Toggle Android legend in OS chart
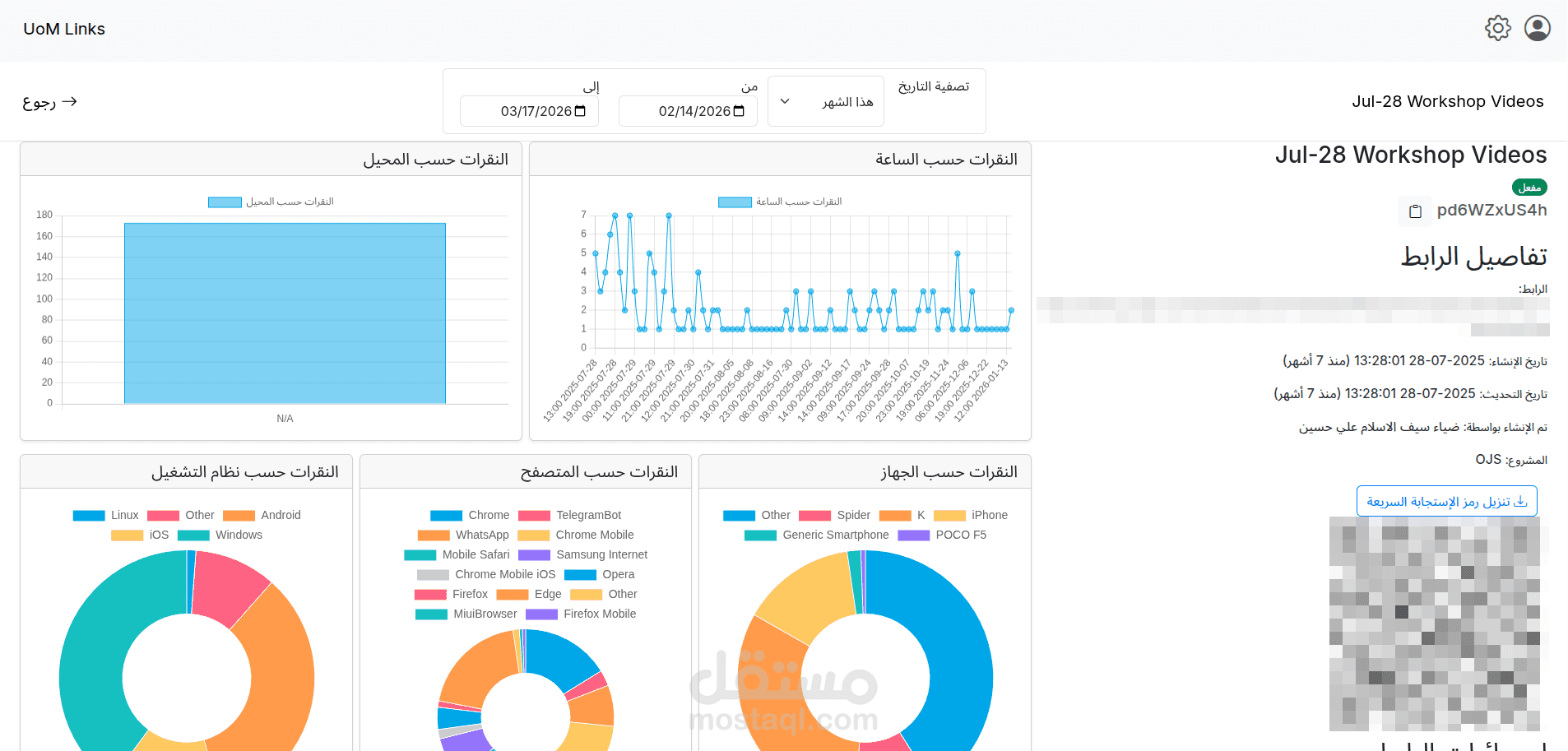Image resolution: width=1568 pixels, height=751 pixels. pos(262,515)
